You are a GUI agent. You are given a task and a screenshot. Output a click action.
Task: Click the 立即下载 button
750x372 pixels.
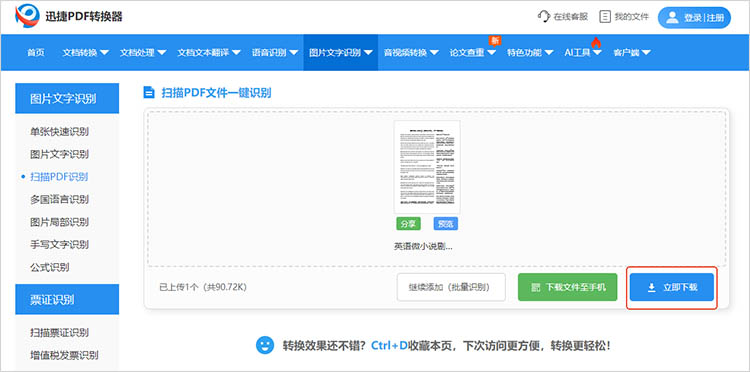[672, 287]
